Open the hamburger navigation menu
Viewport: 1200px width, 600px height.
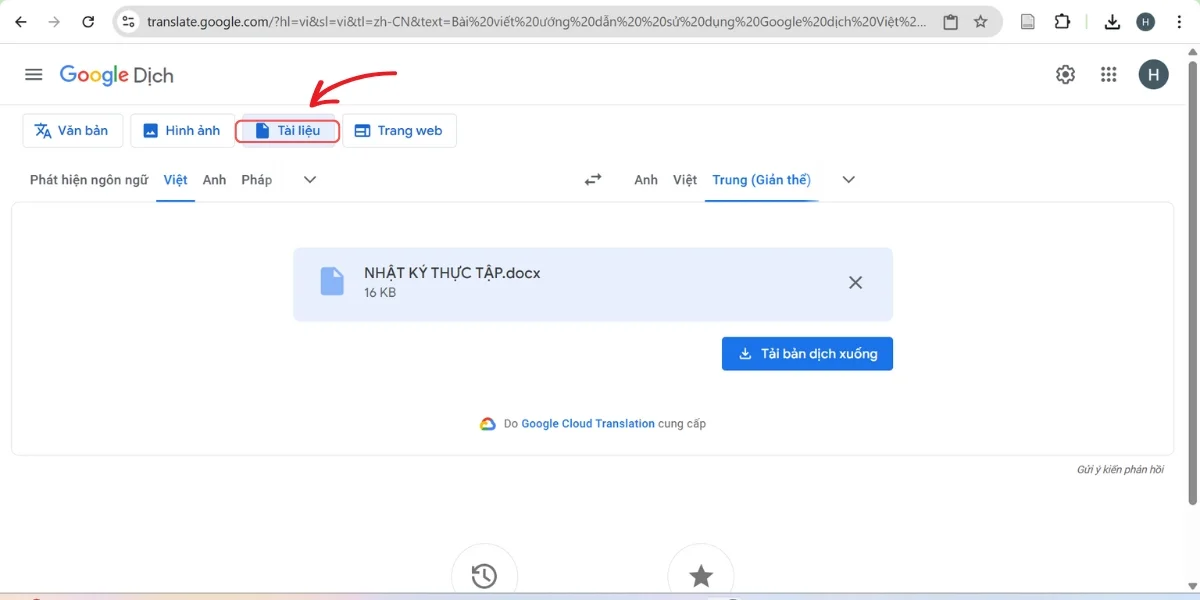pyautogui.click(x=33, y=73)
